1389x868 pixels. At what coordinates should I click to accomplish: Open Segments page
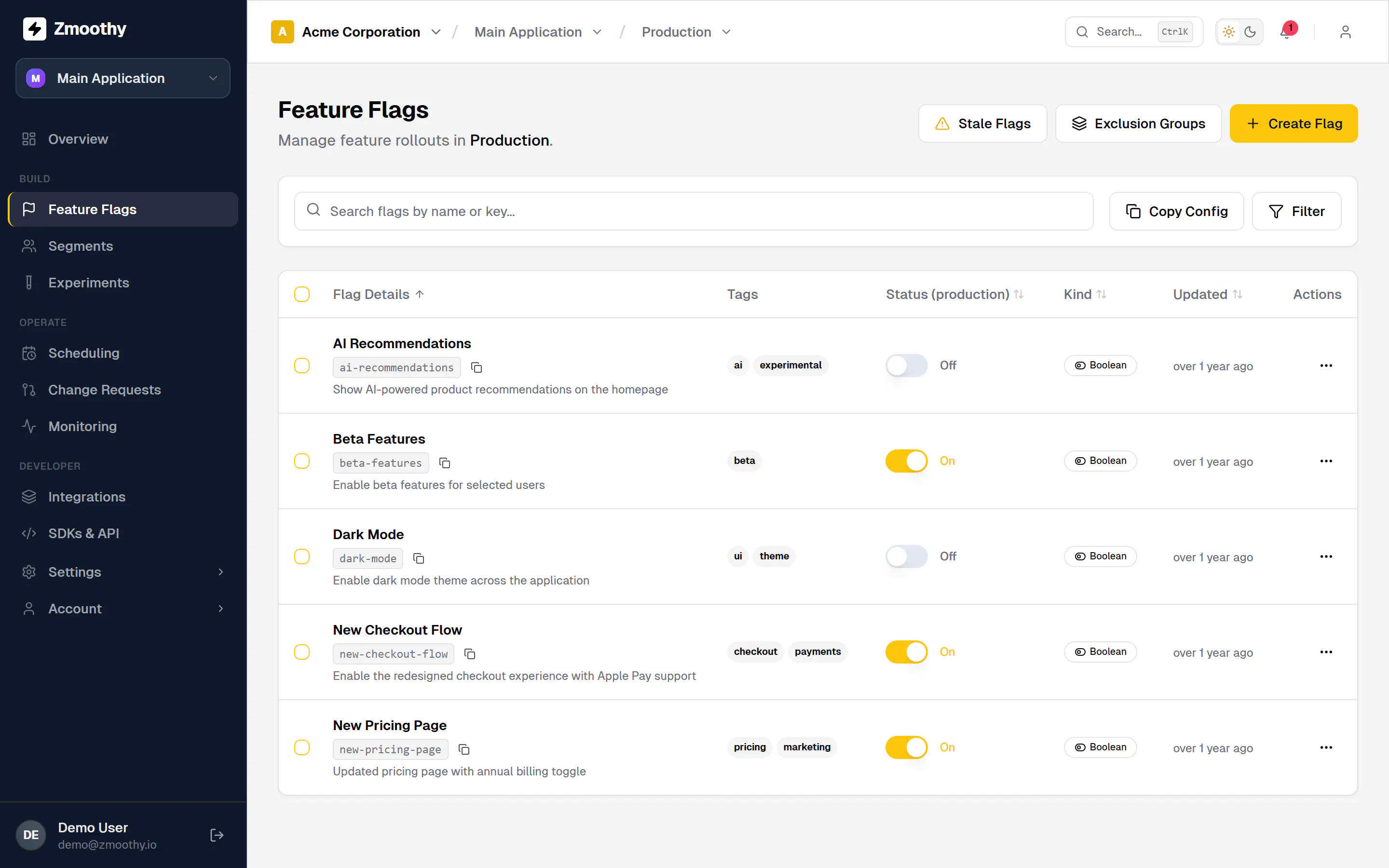[x=123, y=246]
